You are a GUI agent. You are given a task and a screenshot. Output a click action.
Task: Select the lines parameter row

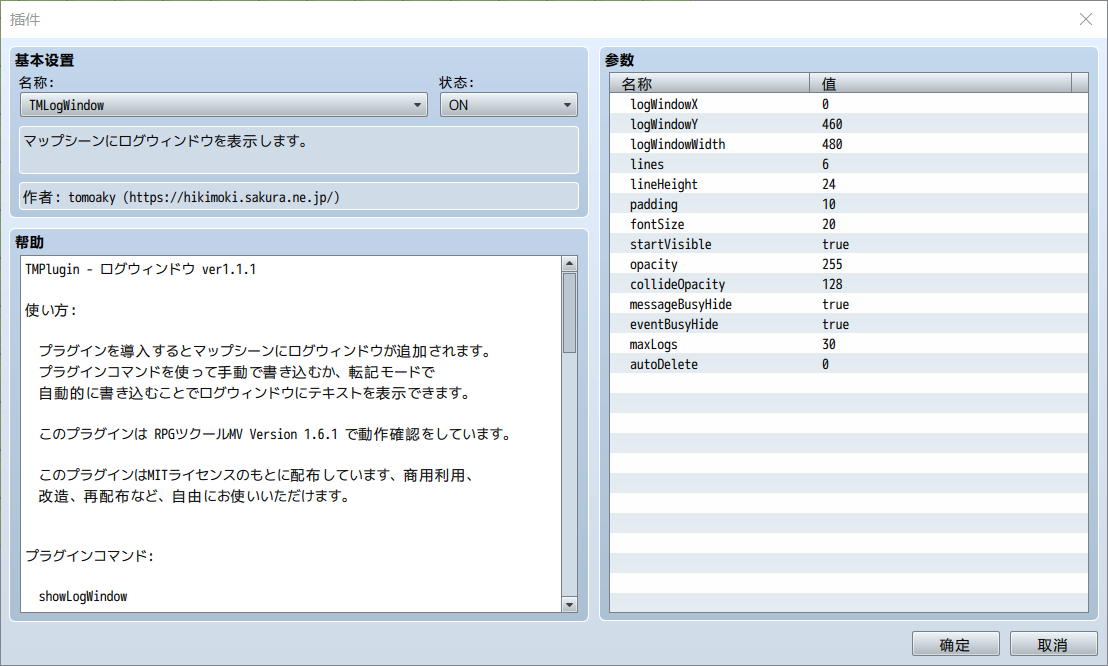point(849,164)
